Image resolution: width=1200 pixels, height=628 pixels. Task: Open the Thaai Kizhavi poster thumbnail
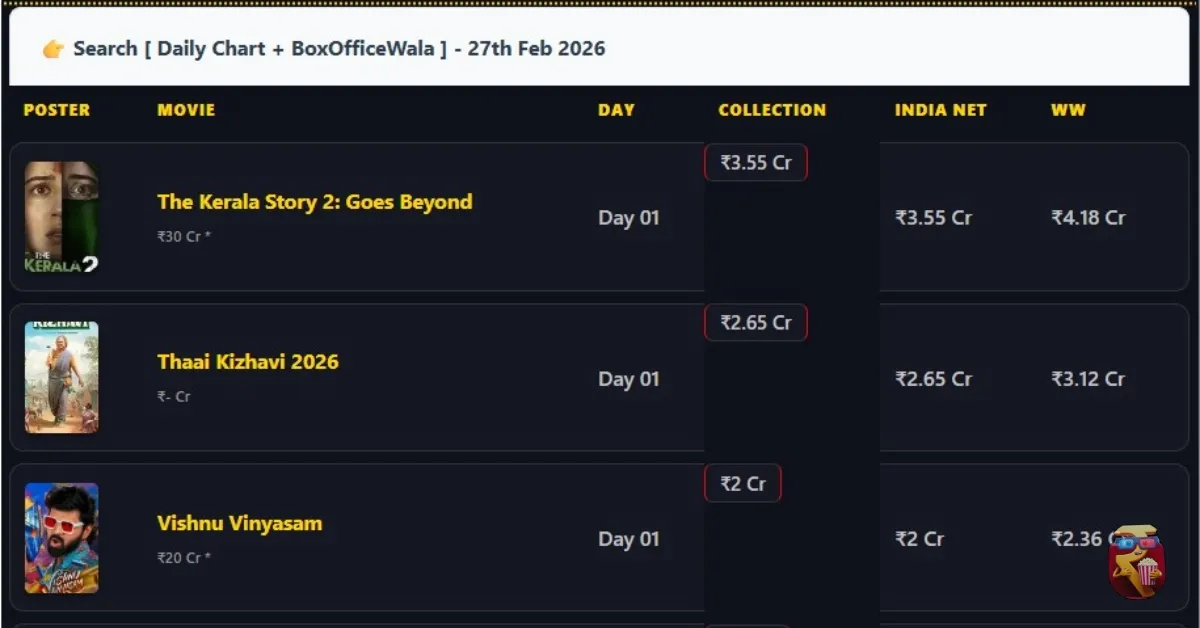tap(62, 377)
